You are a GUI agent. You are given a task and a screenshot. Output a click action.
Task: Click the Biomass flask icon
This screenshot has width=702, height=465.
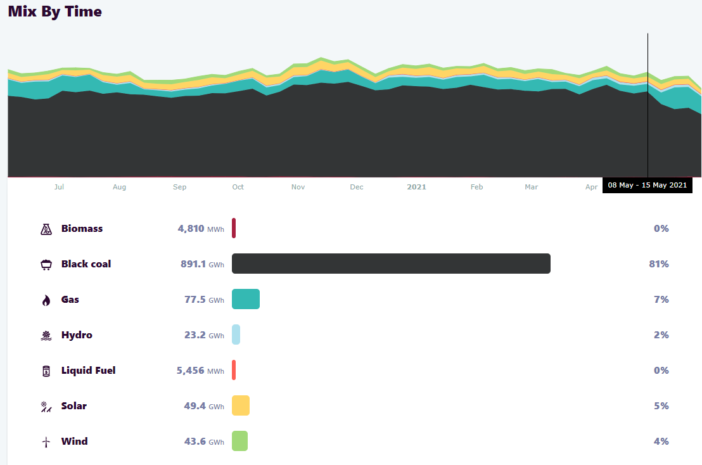pyautogui.click(x=46, y=229)
